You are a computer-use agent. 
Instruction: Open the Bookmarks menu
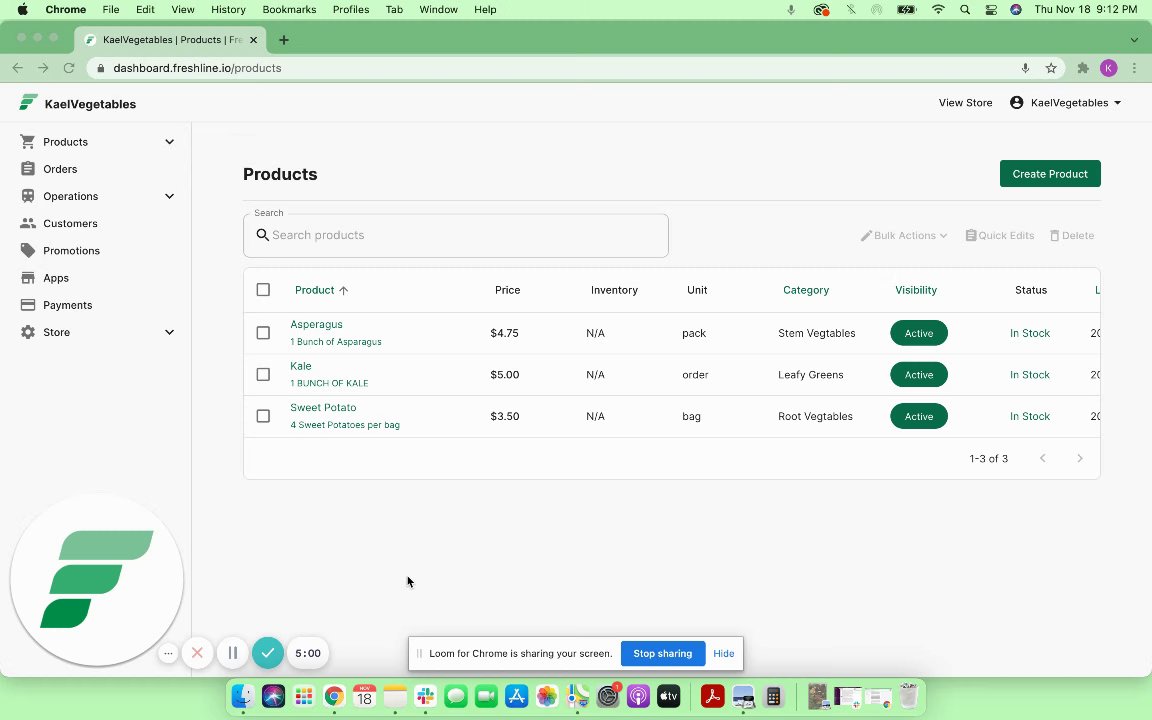[289, 10]
